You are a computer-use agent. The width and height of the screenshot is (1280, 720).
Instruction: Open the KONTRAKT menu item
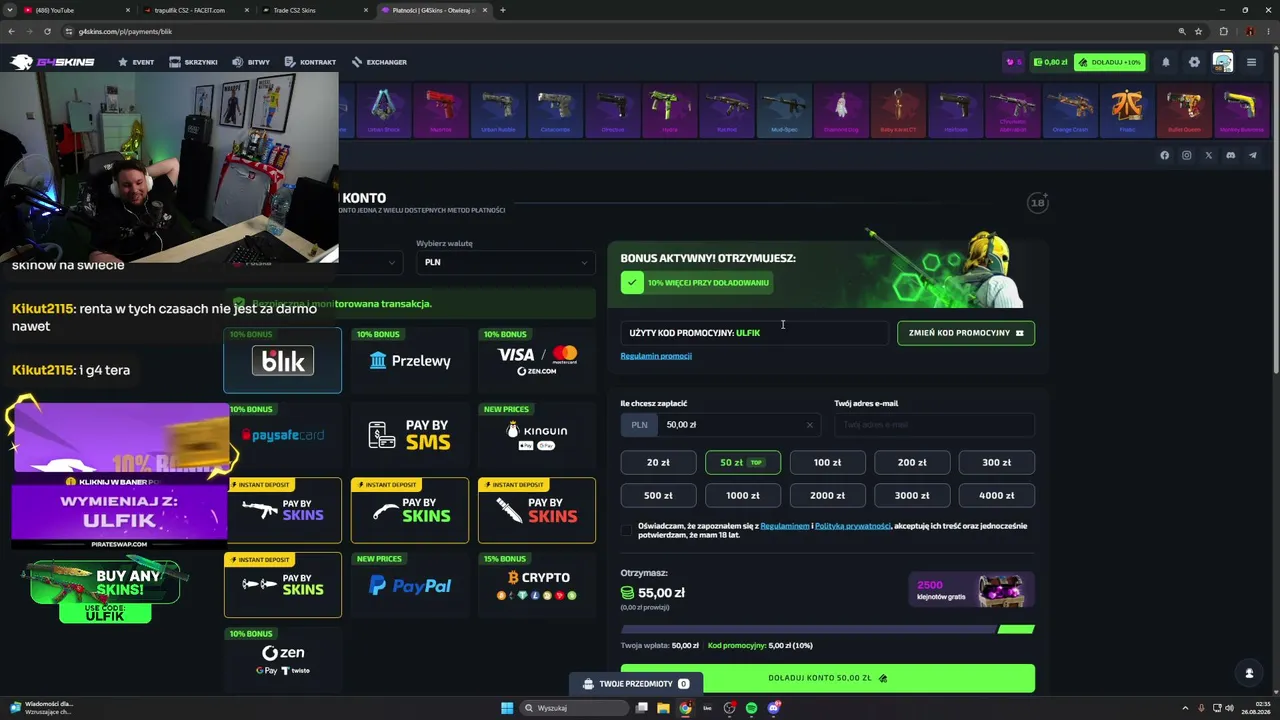click(311, 62)
